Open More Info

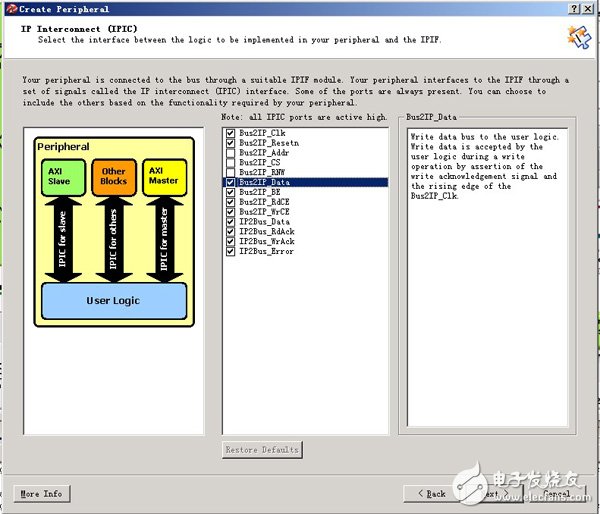point(42,494)
